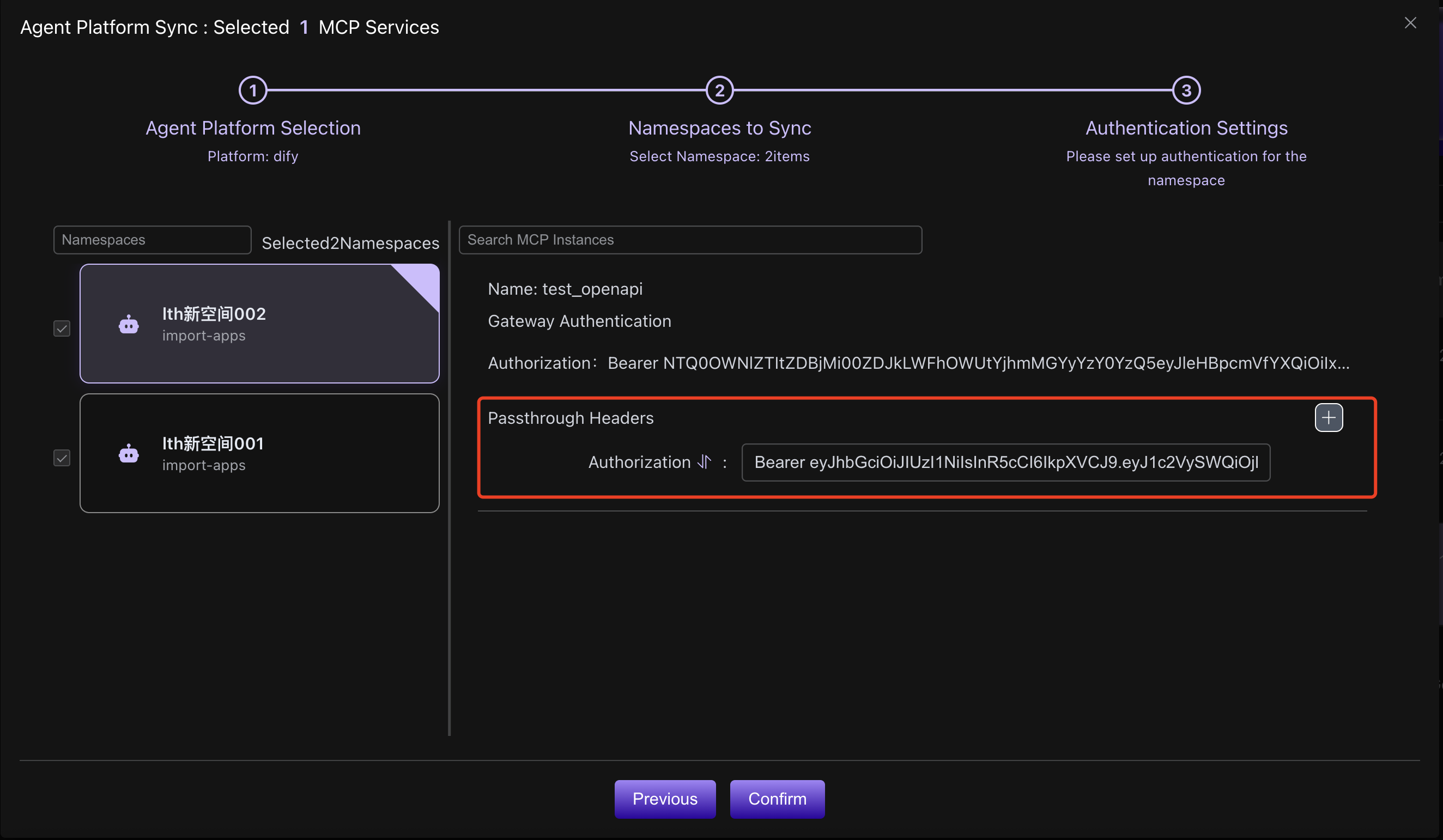The width and height of the screenshot is (1443, 840).
Task: Click the Previous button
Action: tap(664, 798)
